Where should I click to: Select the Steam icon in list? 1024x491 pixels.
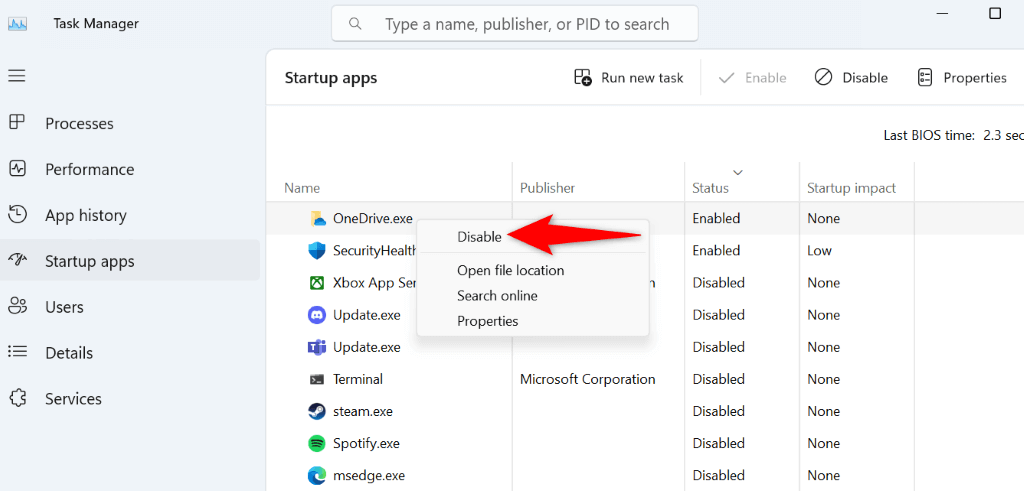(x=317, y=411)
